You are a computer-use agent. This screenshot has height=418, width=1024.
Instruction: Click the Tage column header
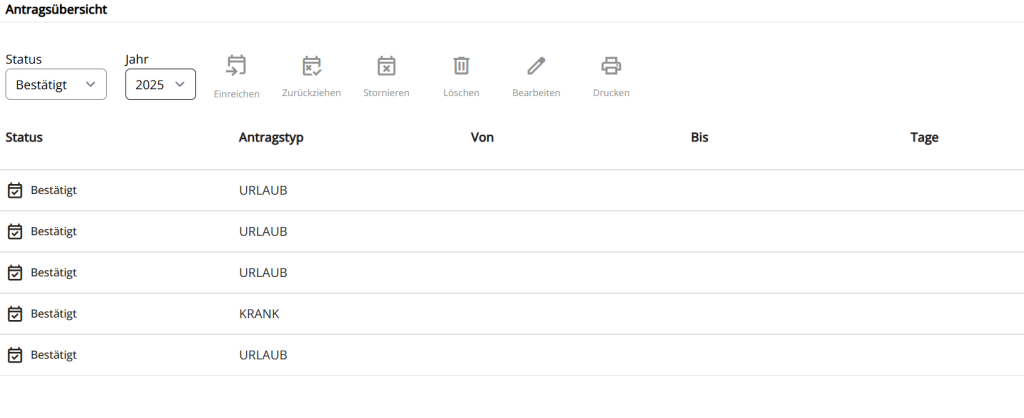pyautogui.click(x=924, y=137)
